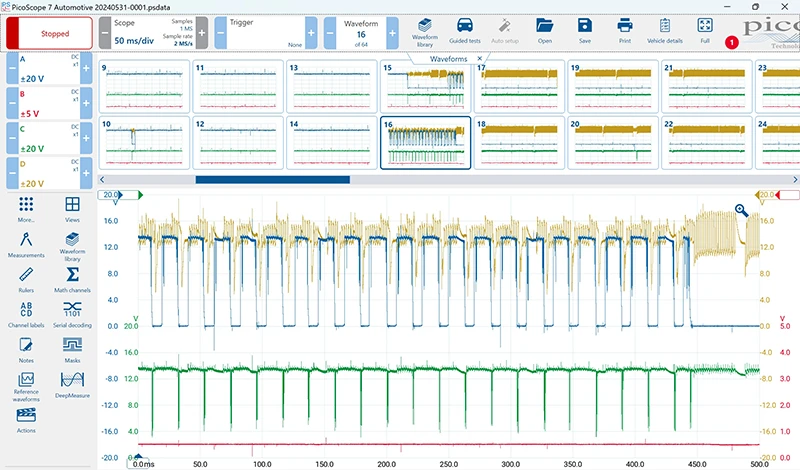Select waveform thumbnail 13
The height and width of the screenshot is (470, 800).
pyautogui.click(x=332, y=86)
